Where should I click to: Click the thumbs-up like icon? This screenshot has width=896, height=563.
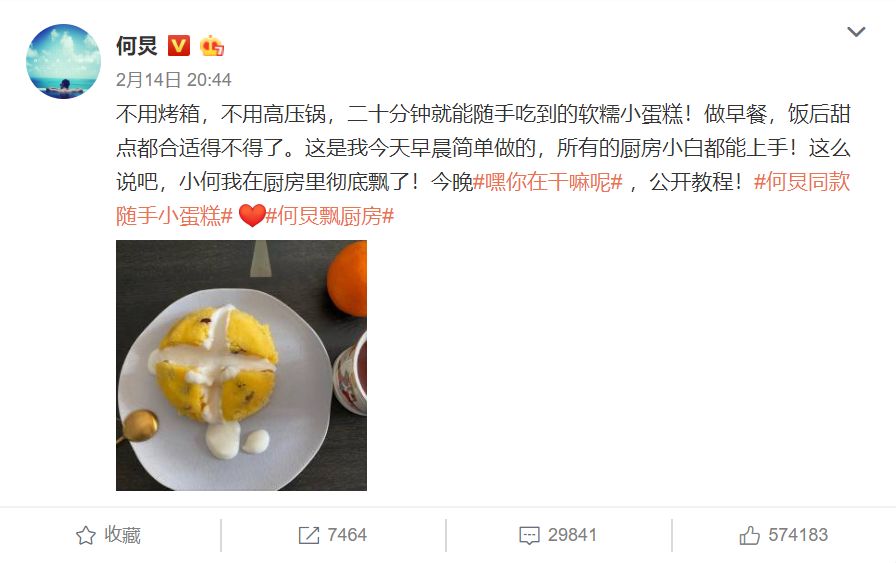749,535
